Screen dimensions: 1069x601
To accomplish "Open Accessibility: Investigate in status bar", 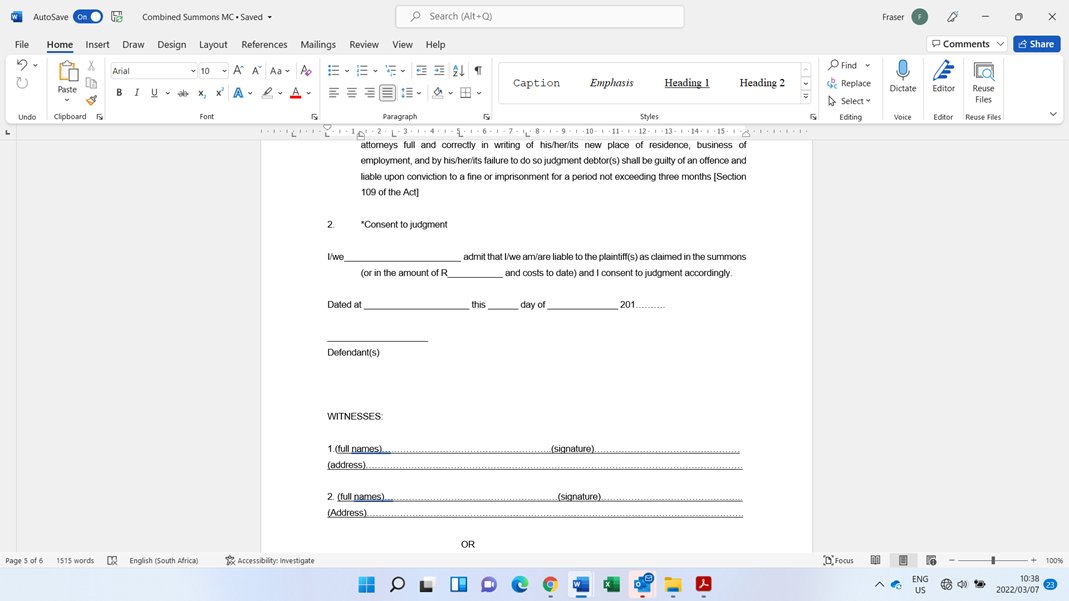I will click(x=270, y=561).
